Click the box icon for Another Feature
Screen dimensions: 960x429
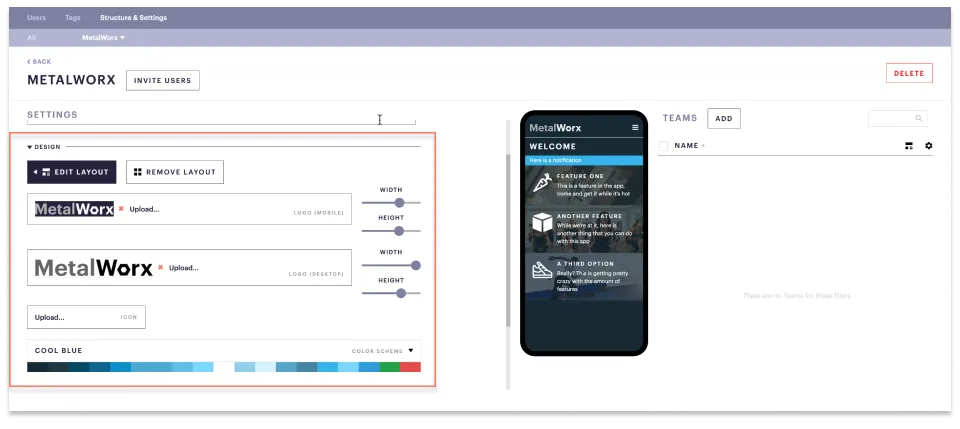542,223
